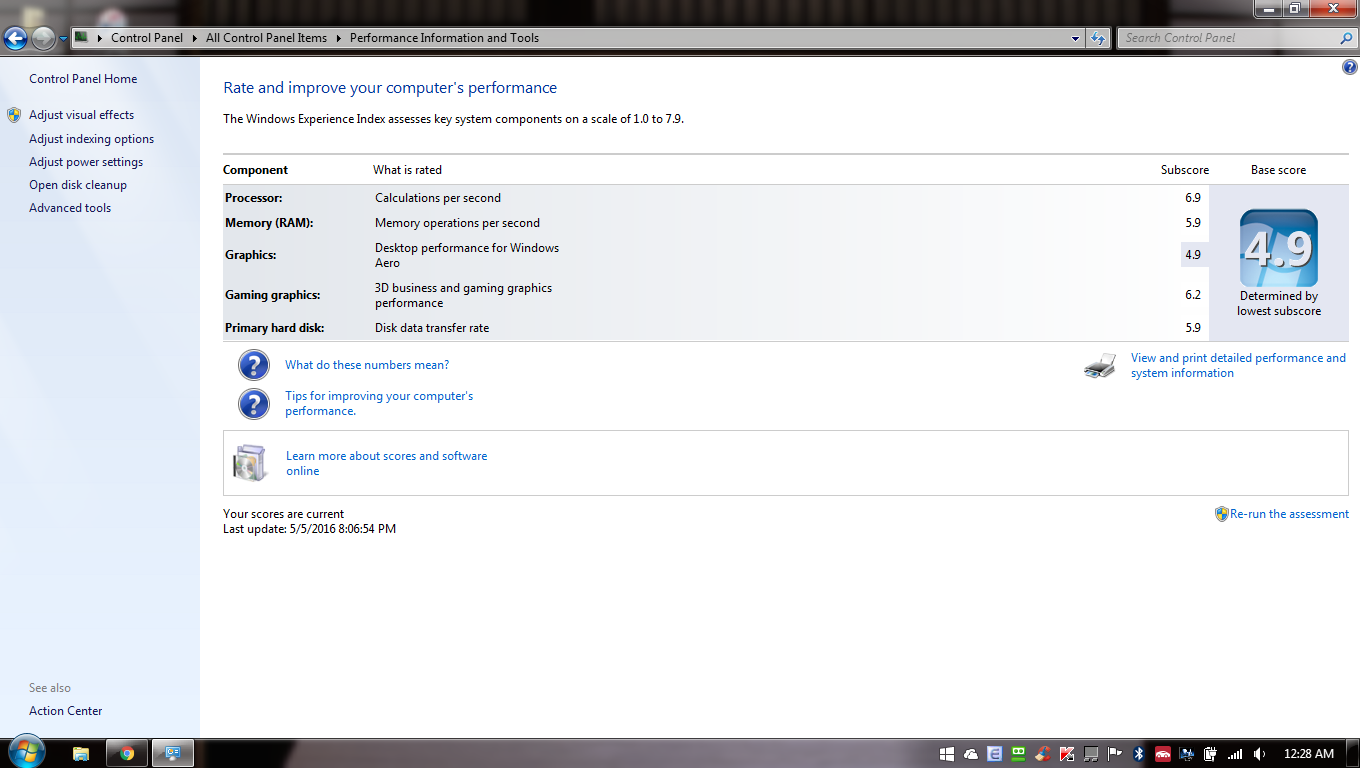Refresh the Control Panel page

[1098, 38]
